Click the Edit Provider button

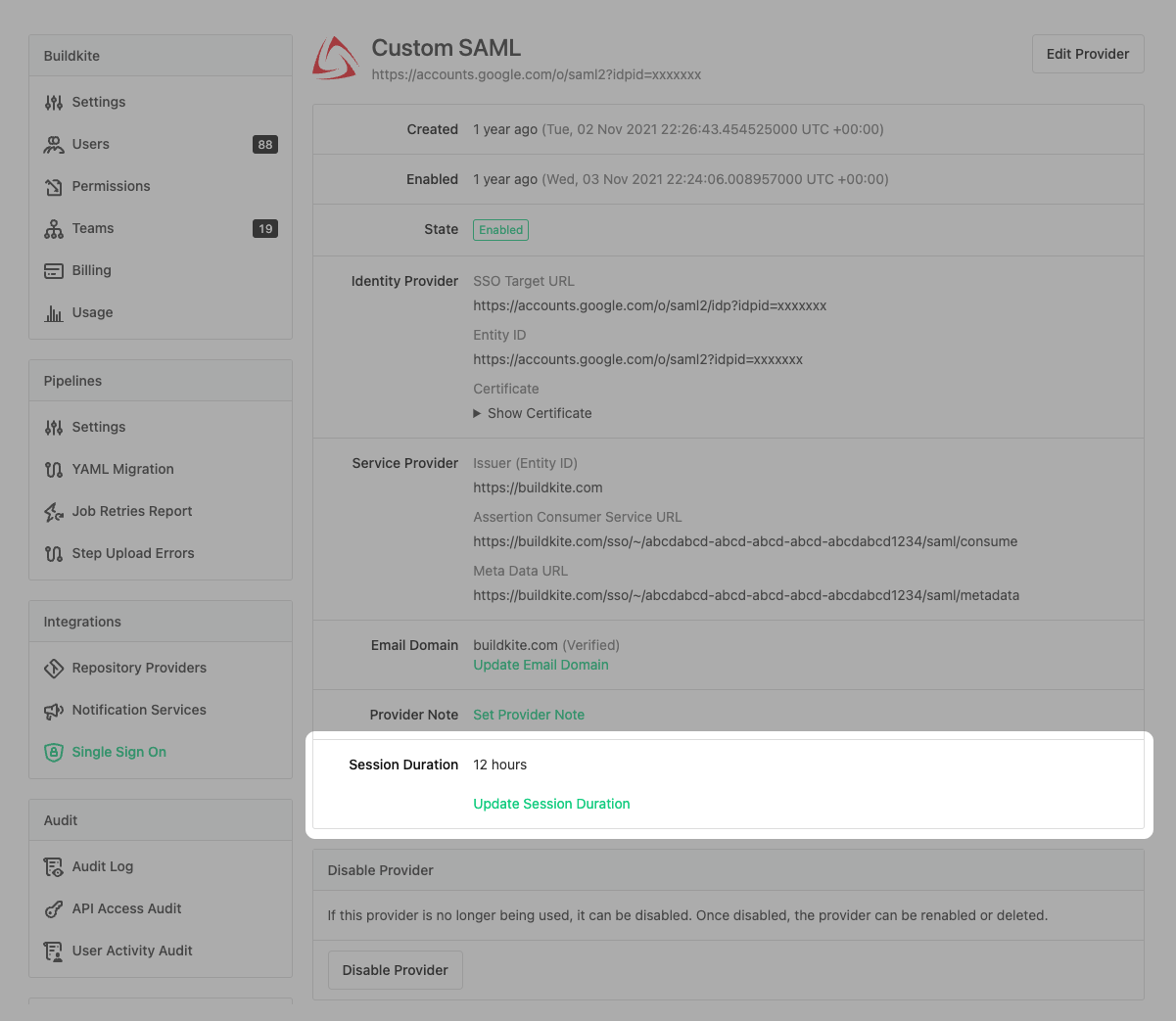pos(1088,54)
